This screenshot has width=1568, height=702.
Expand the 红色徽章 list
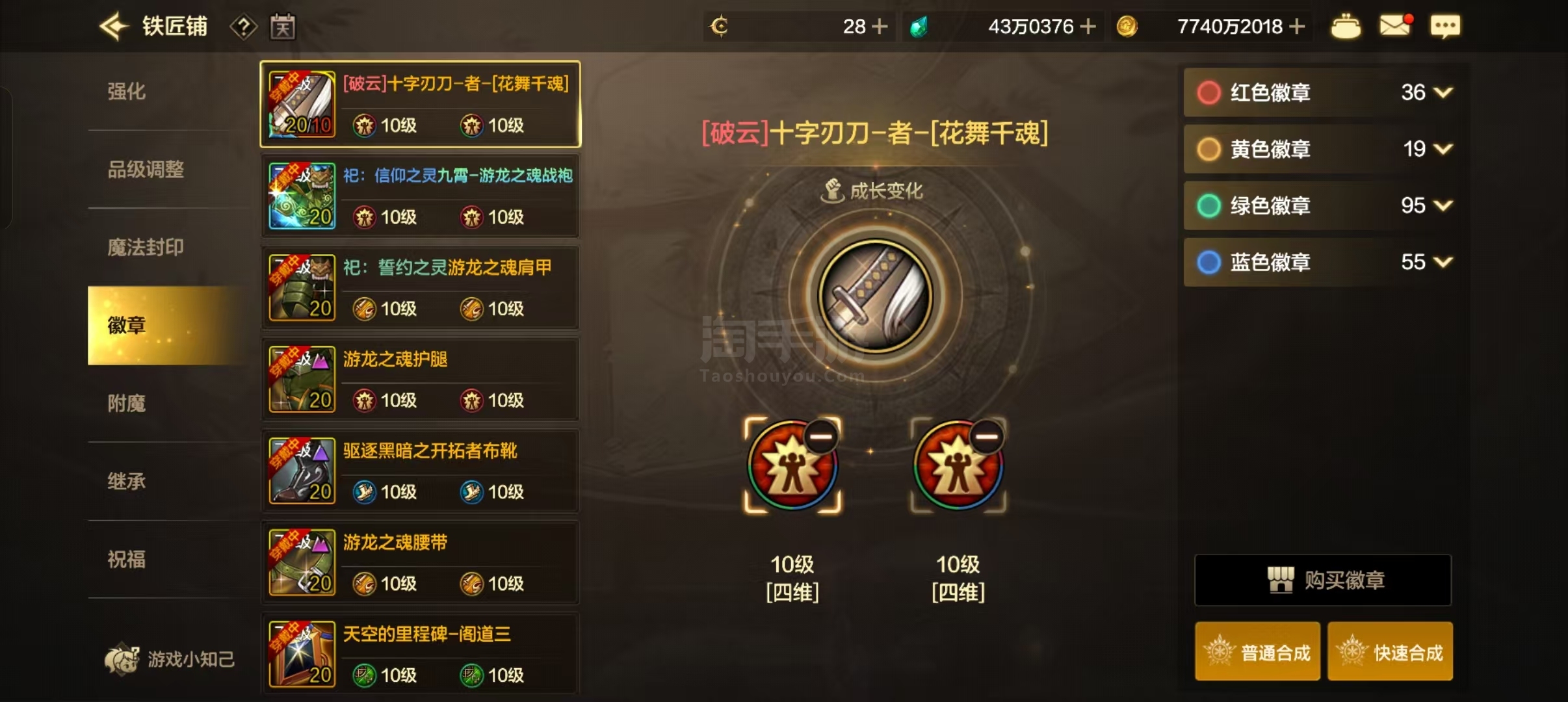pyautogui.click(x=1443, y=92)
